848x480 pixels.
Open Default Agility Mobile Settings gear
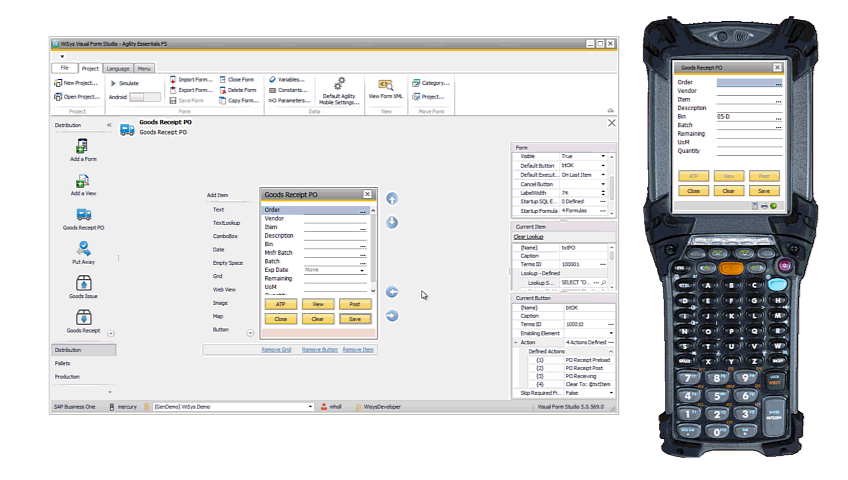click(x=339, y=85)
